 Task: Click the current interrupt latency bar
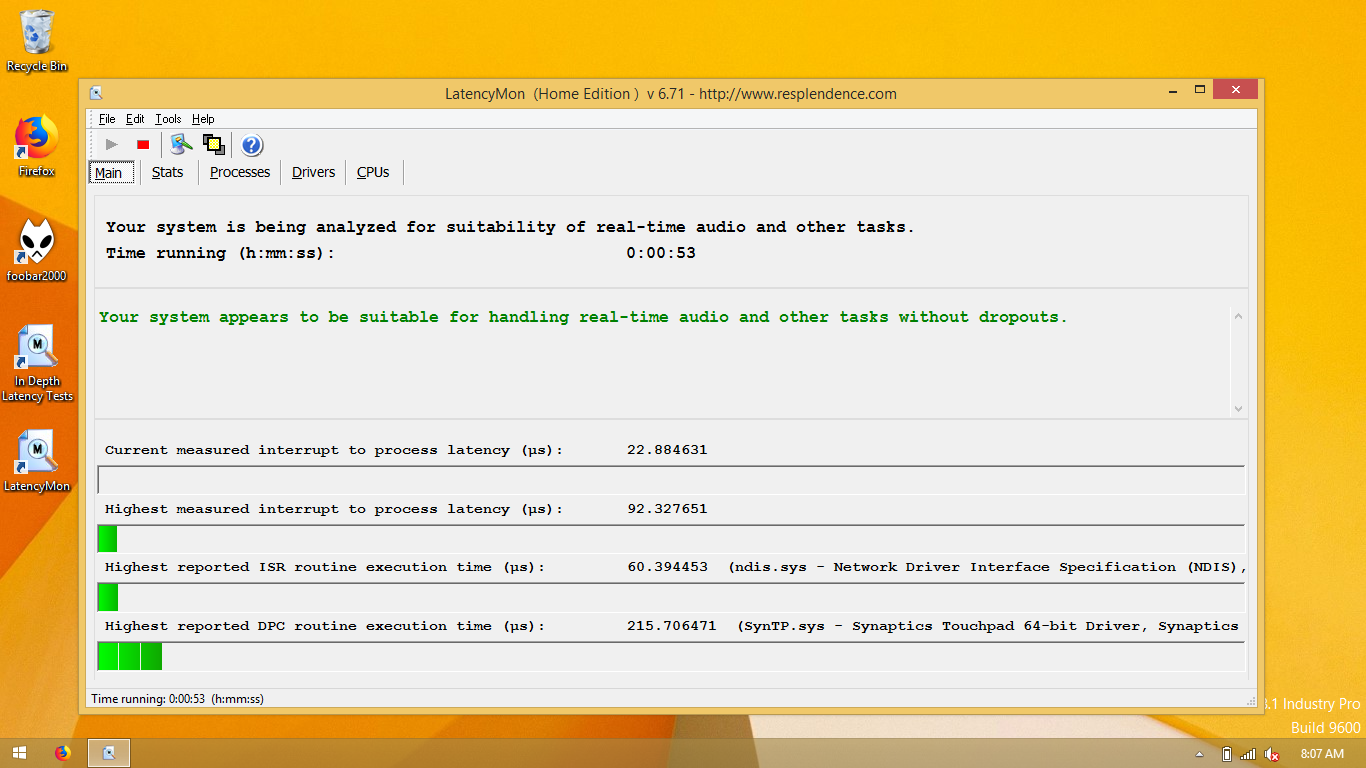point(671,480)
